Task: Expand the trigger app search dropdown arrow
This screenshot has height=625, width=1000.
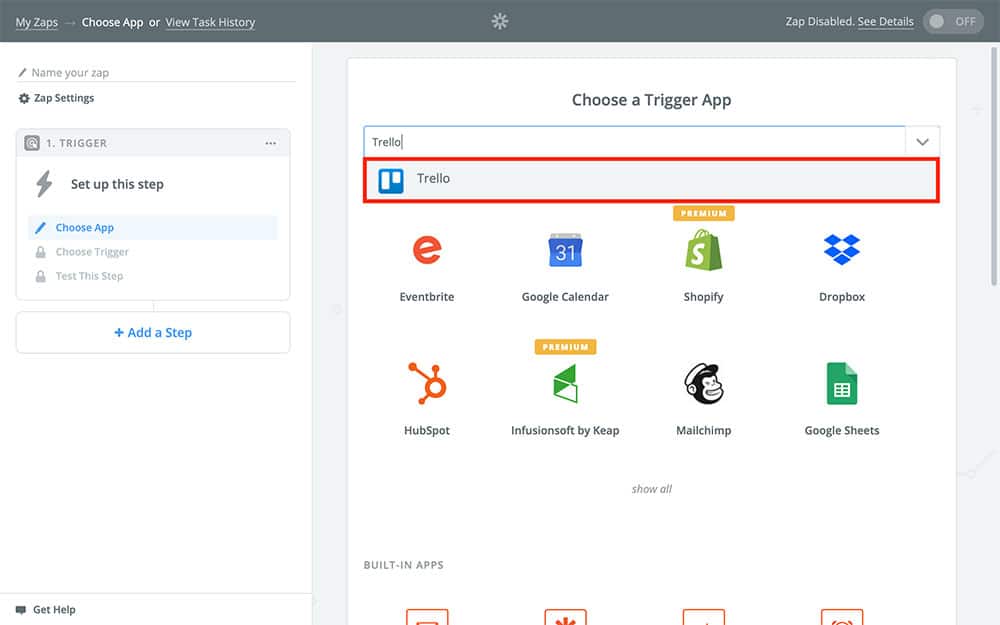Action: click(922, 142)
